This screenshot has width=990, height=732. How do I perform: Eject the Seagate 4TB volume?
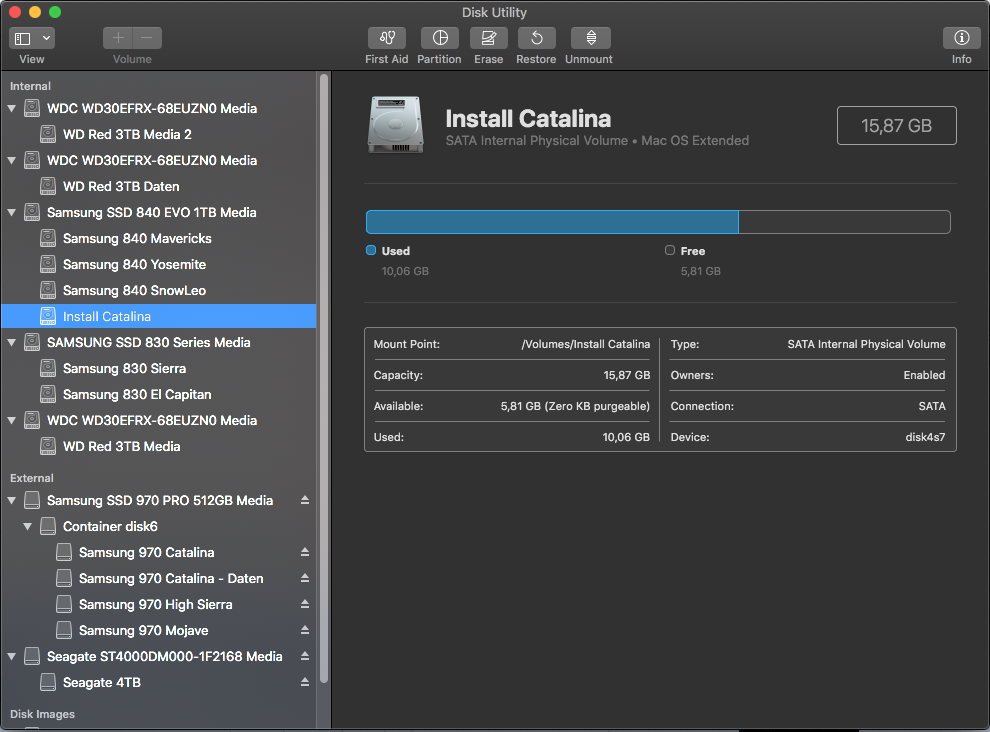click(x=305, y=682)
